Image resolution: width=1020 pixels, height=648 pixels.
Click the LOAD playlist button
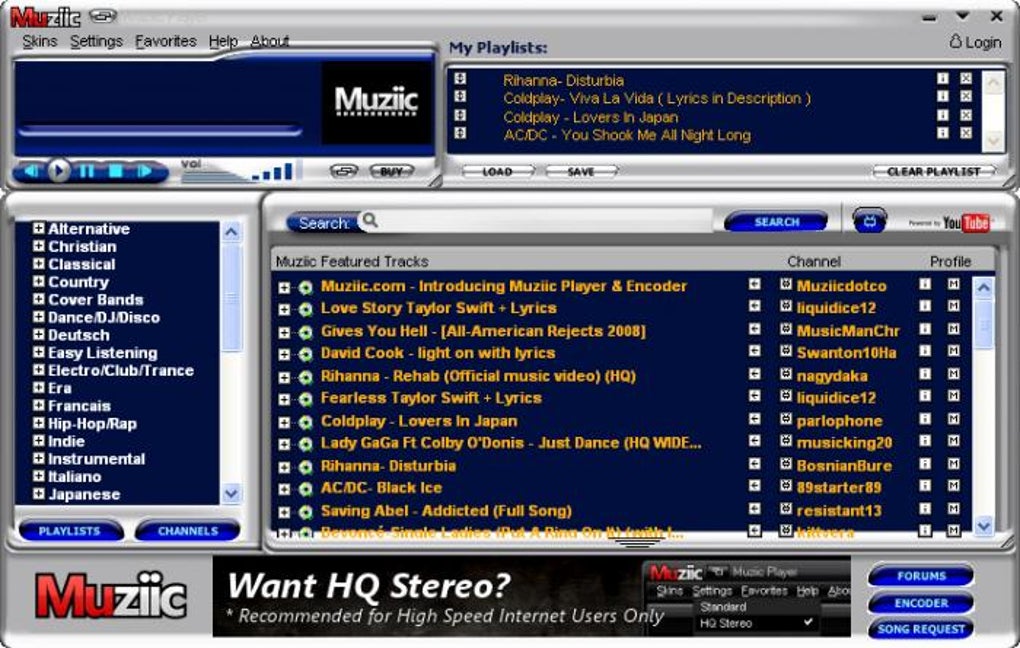point(498,171)
